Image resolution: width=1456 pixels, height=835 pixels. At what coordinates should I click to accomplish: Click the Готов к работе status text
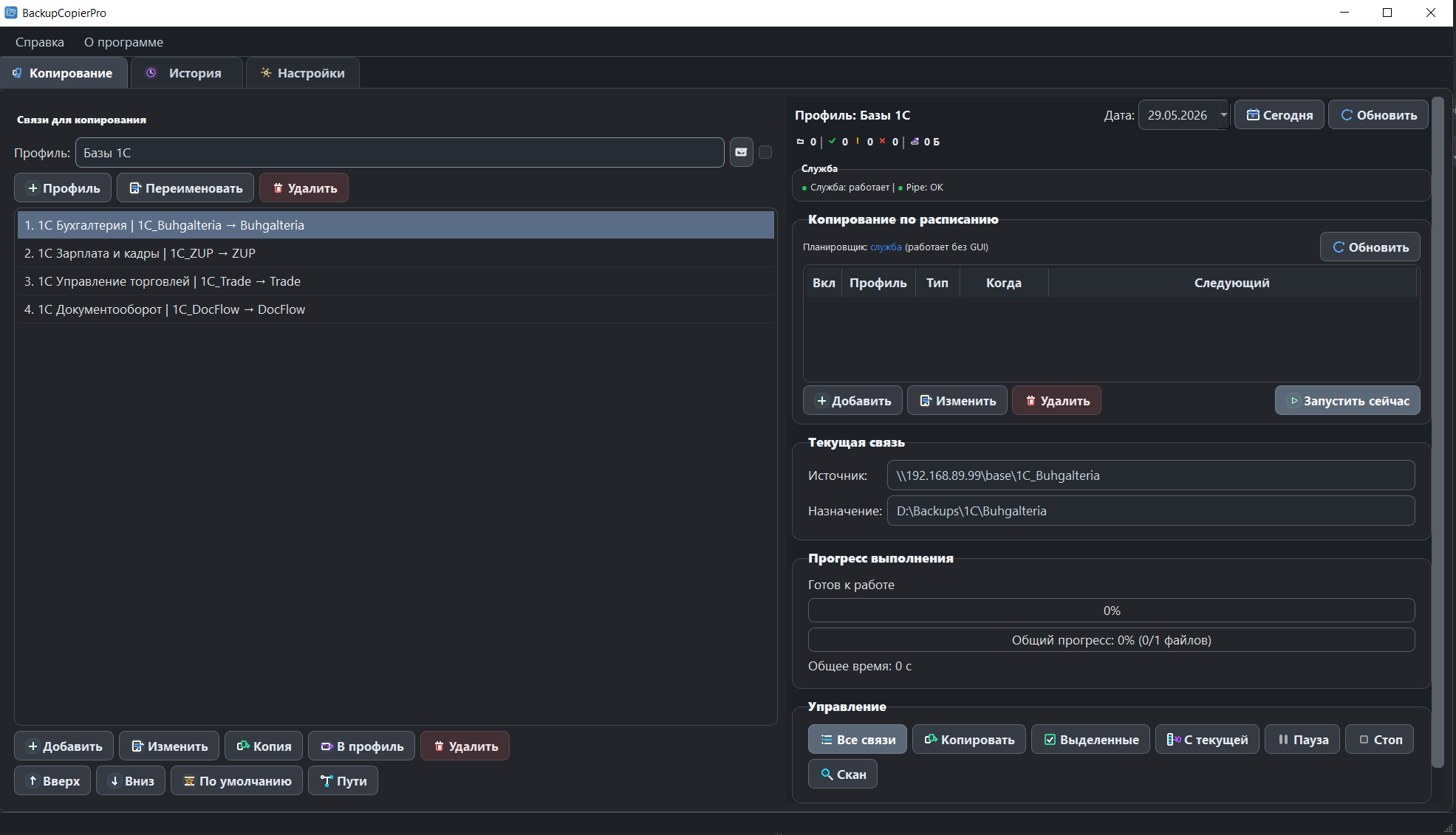(851, 585)
